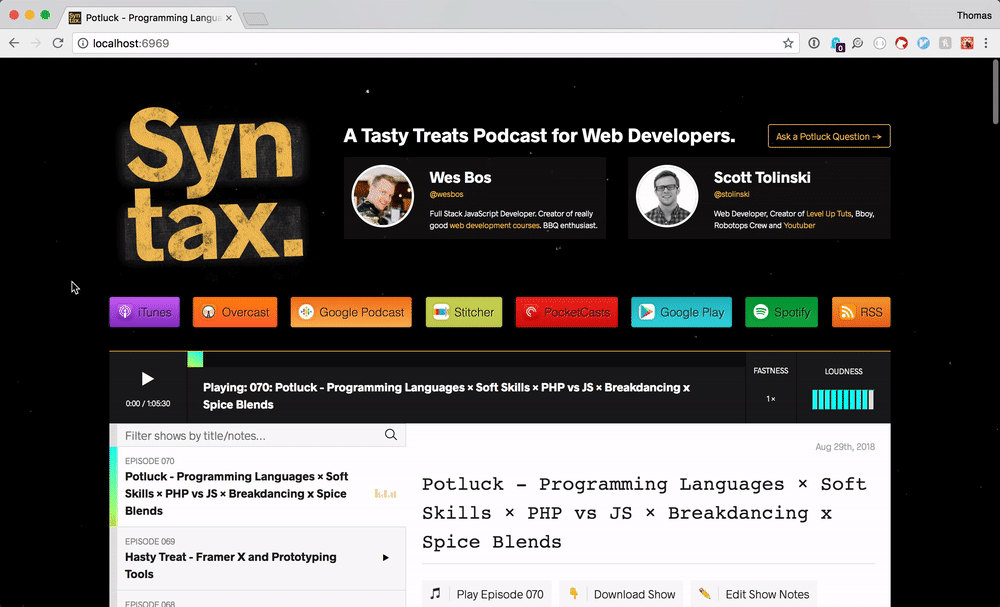Open the site info icon in the address bar
This screenshot has height=607, width=1000.
coord(83,43)
